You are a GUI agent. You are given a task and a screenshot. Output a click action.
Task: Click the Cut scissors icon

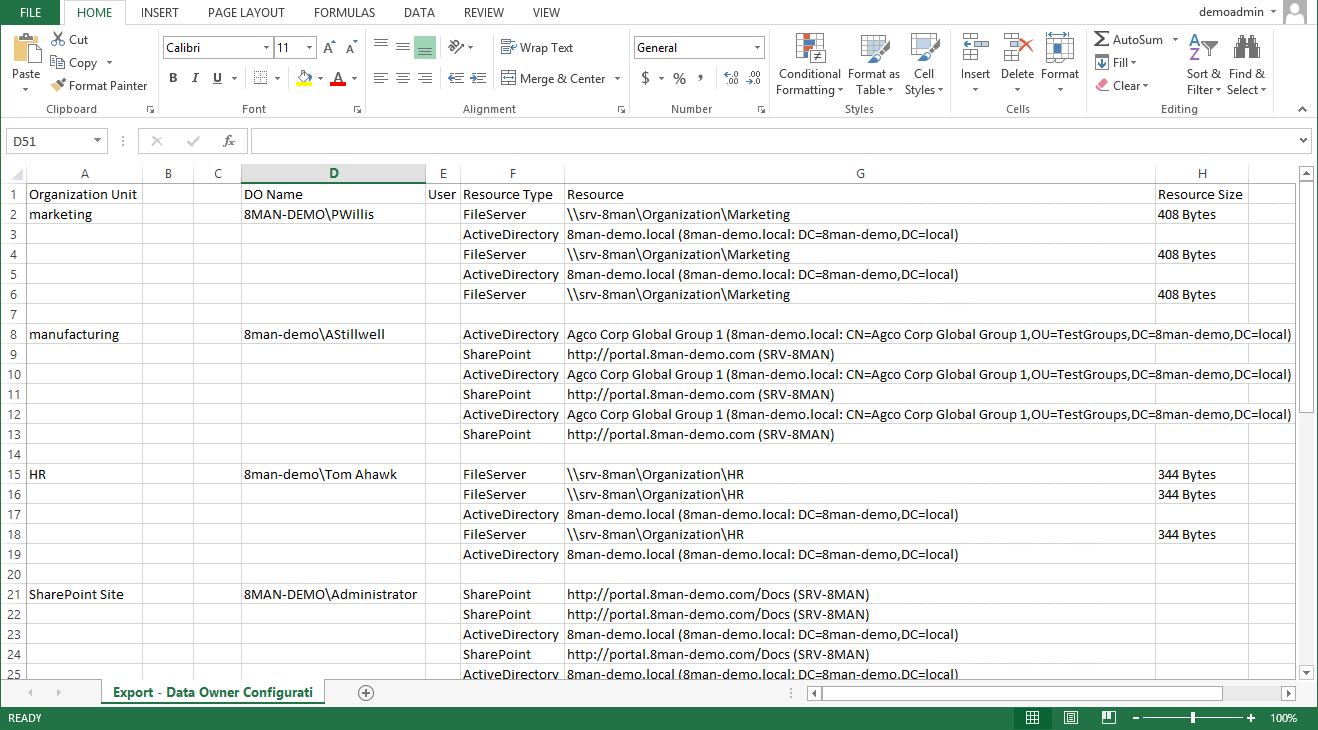[58, 40]
